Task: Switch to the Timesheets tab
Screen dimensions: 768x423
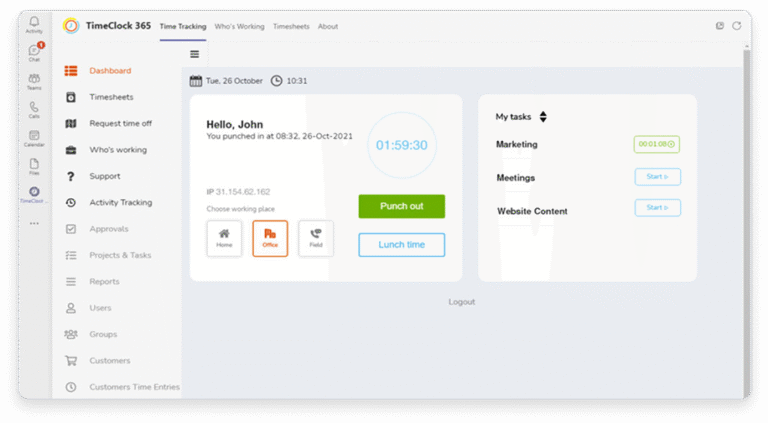Action: [x=291, y=26]
